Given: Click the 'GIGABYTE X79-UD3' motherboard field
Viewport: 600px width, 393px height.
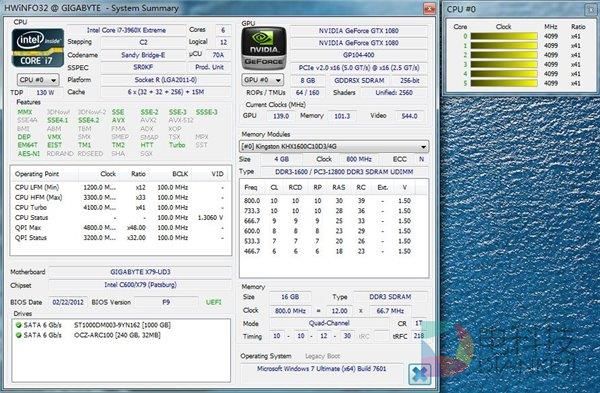Looking at the screenshot, I should pos(140,272).
